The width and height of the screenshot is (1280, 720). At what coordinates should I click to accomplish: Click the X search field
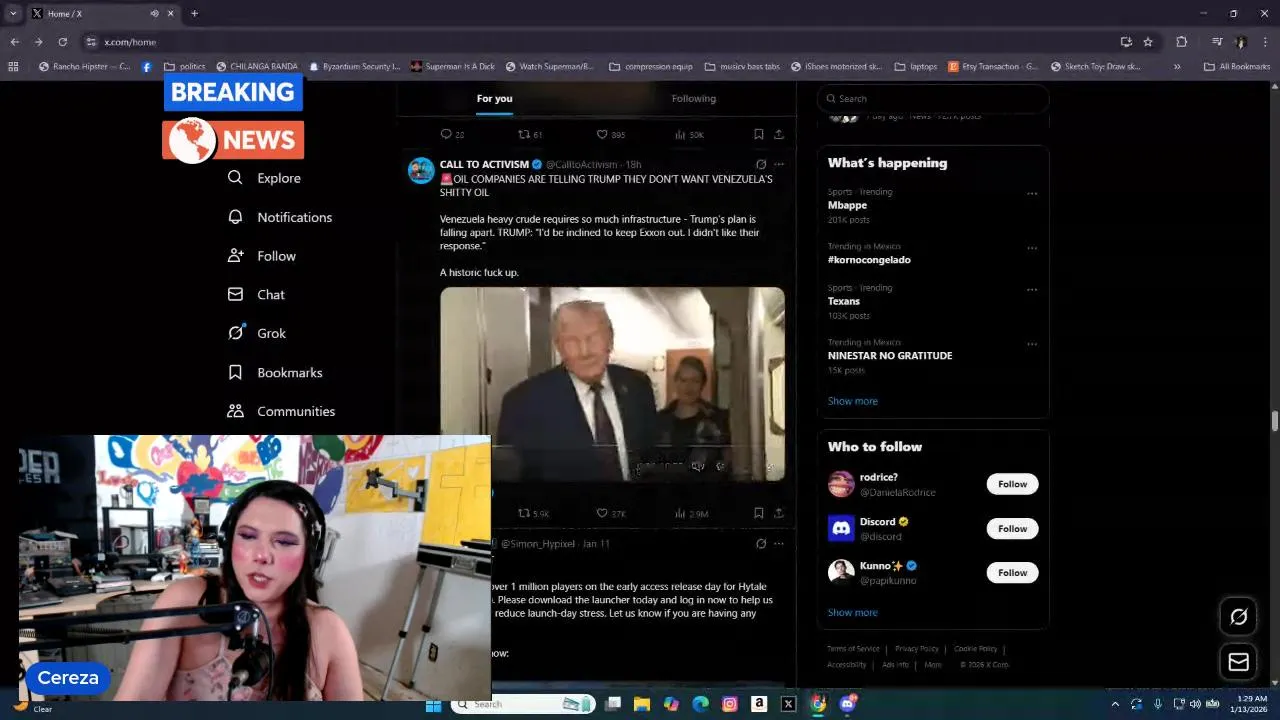933,98
